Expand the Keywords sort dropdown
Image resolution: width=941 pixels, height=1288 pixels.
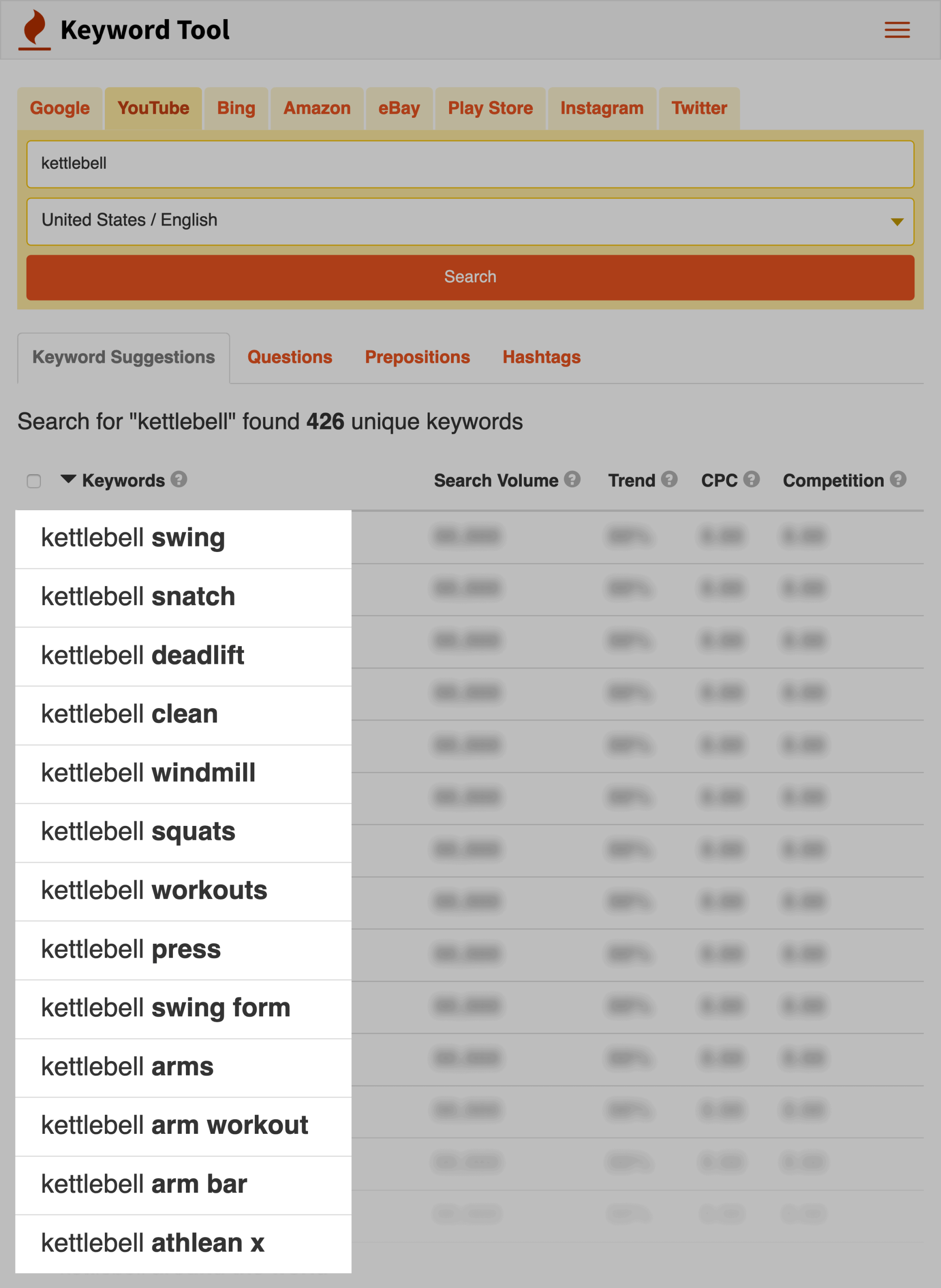pos(68,480)
